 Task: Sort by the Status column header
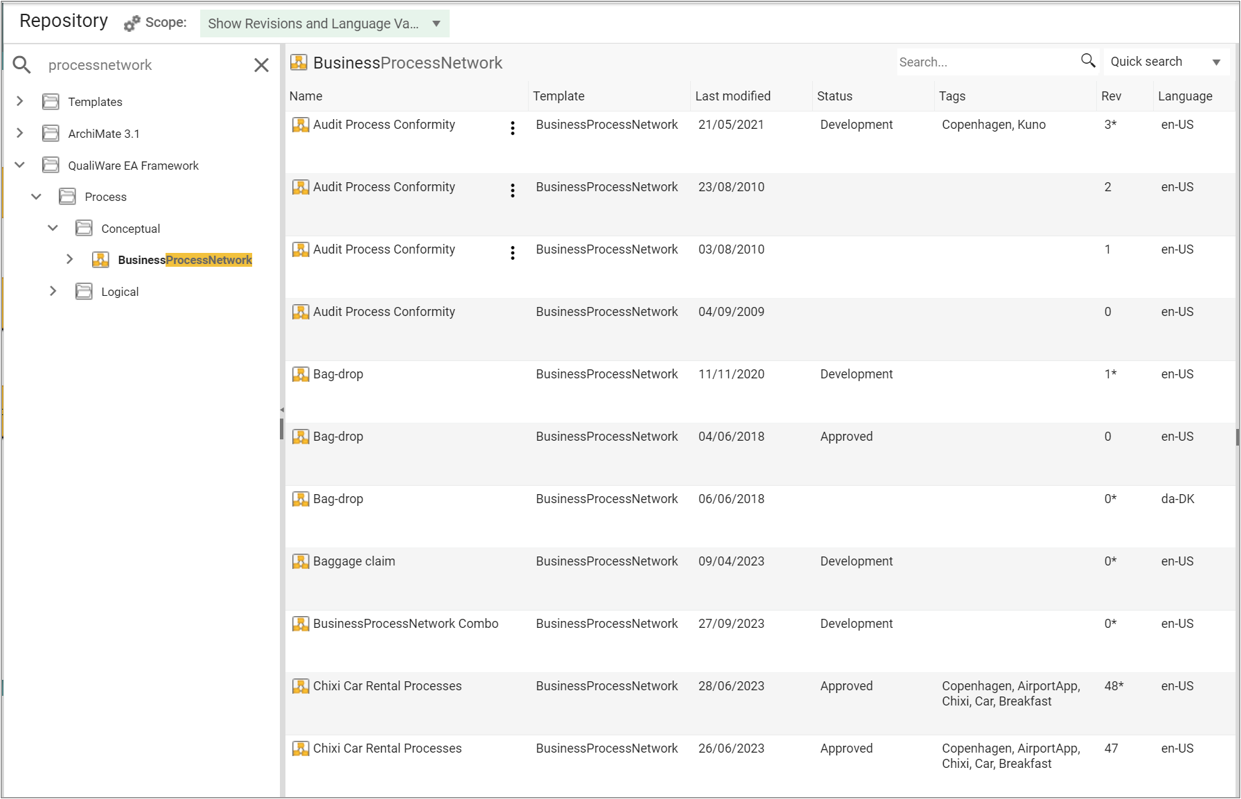point(835,96)
